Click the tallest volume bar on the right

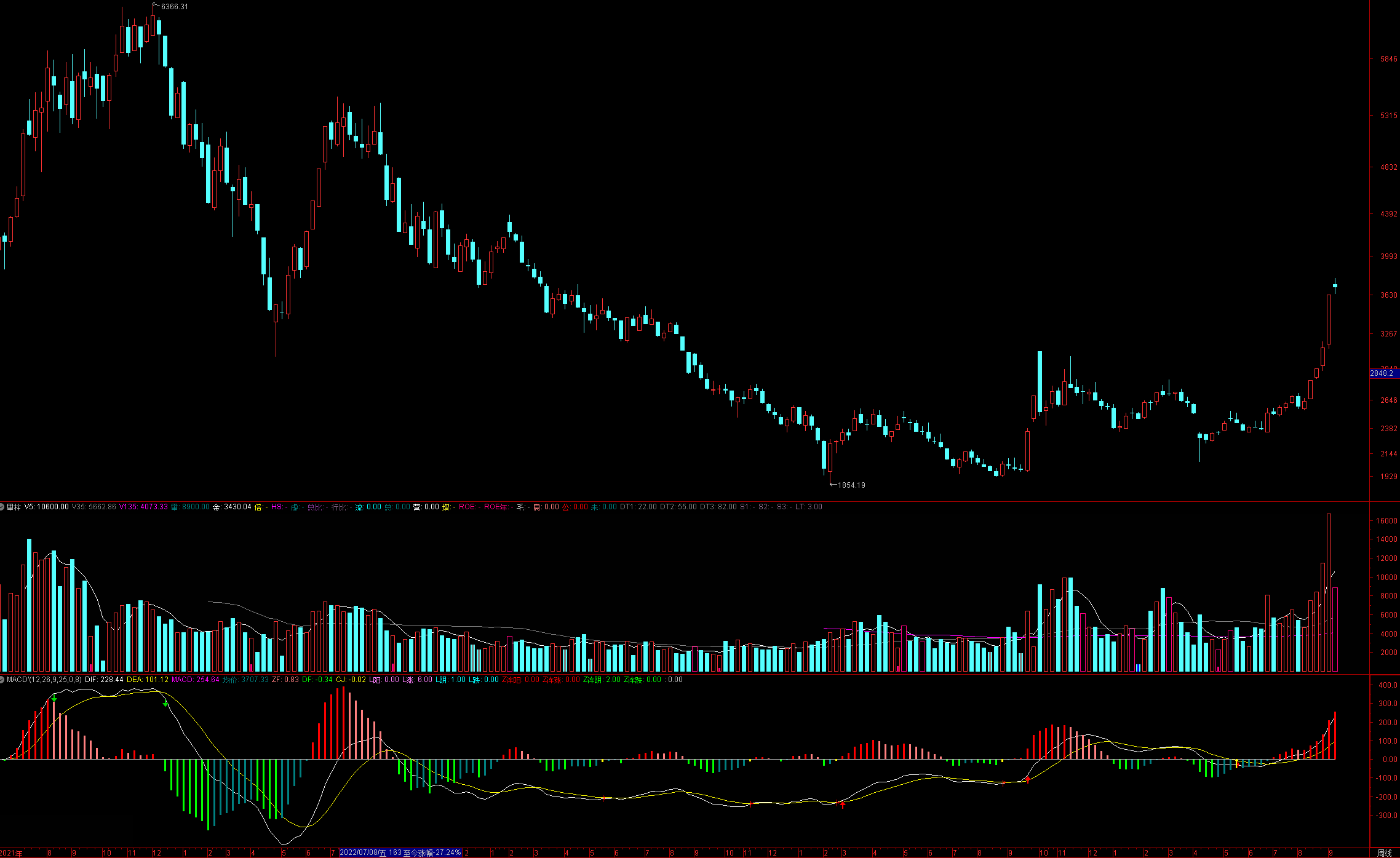1329,590
